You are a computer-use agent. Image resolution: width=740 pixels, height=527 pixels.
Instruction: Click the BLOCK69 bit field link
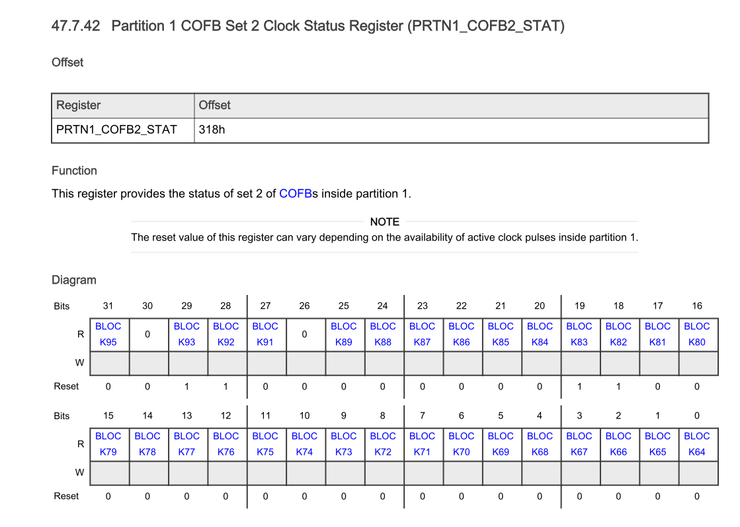click(x=500, y=444)
